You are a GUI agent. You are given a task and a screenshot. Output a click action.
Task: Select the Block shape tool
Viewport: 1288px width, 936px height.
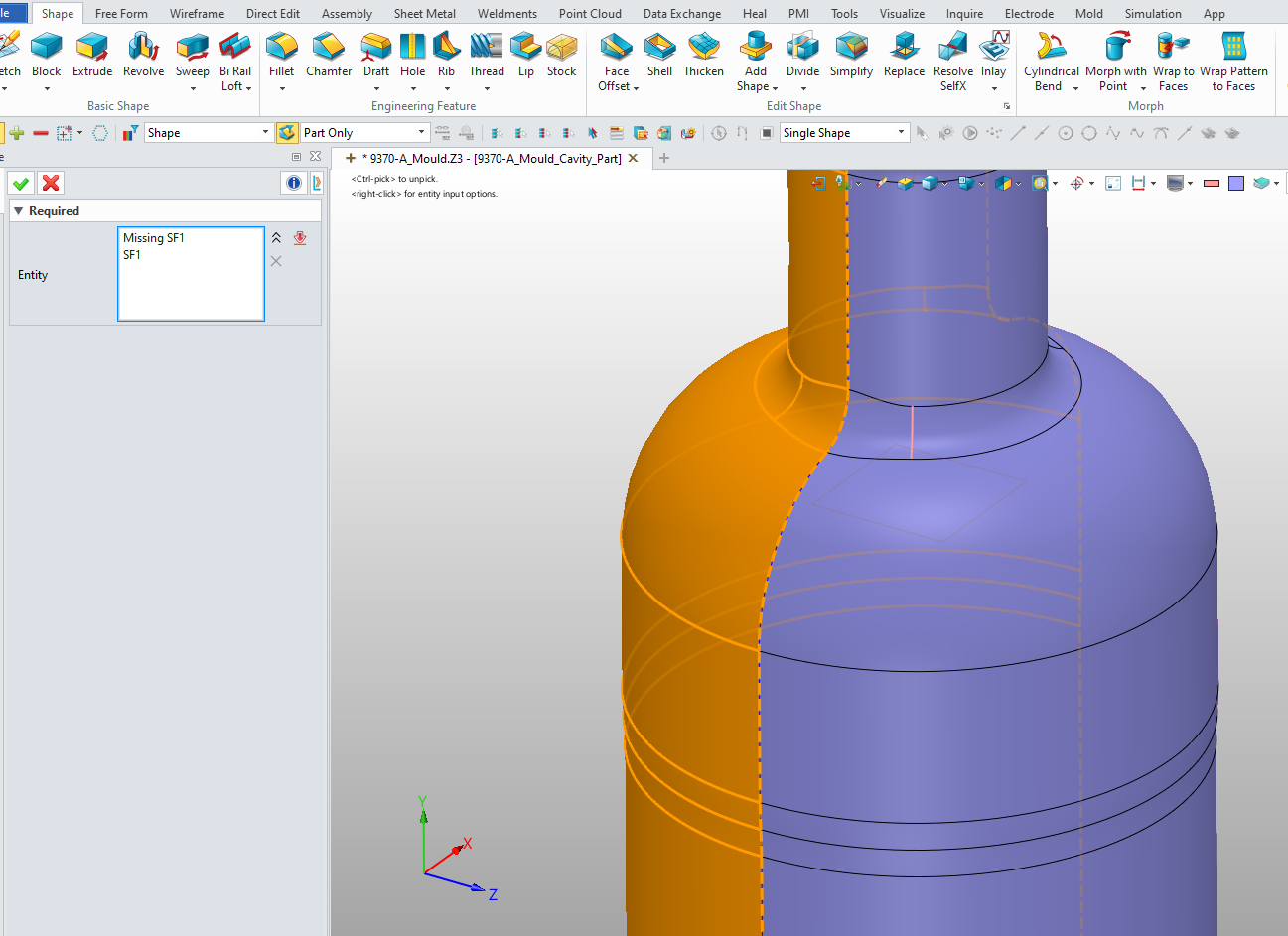tap(46, 56)
